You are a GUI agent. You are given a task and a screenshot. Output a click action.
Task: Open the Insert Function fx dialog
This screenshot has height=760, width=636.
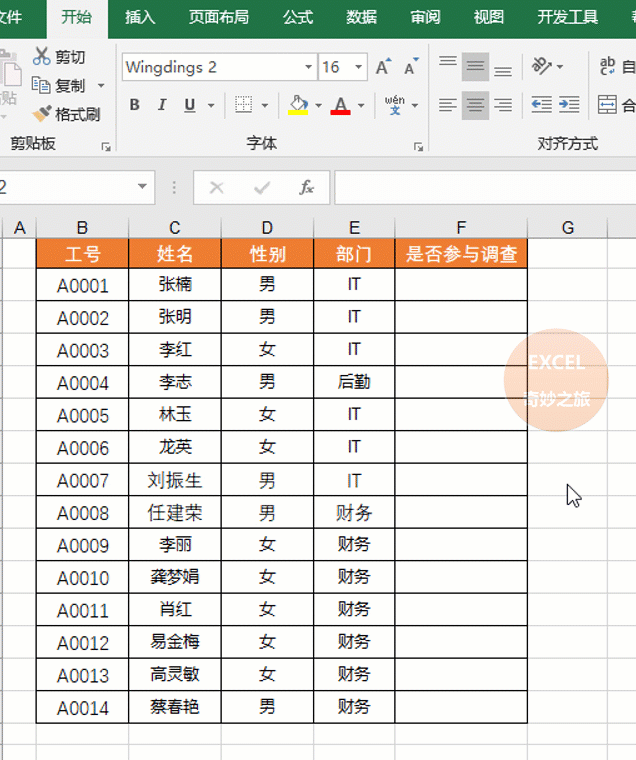(x=306, y=187)
